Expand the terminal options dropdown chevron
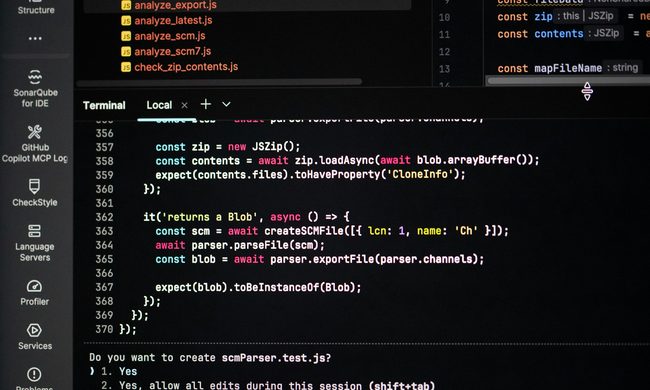The image size is (650, 390). [x=226, y=104]
